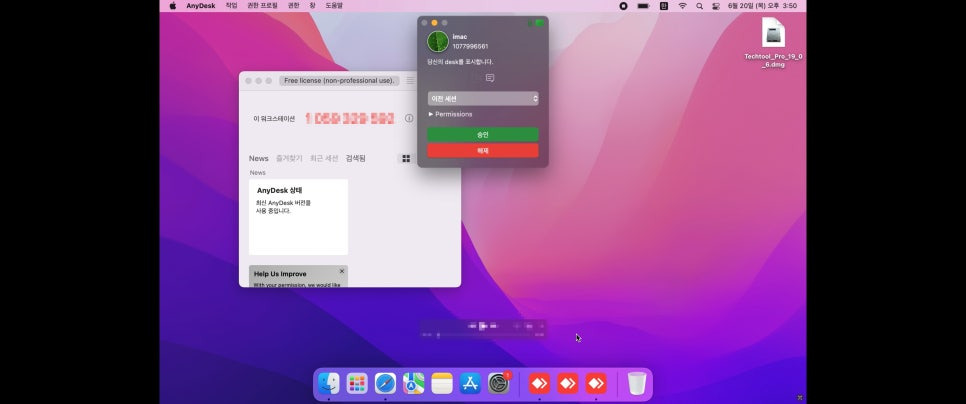Open the chat icon in the session request window
Screen dimensions: 966x404
point(490,78)
